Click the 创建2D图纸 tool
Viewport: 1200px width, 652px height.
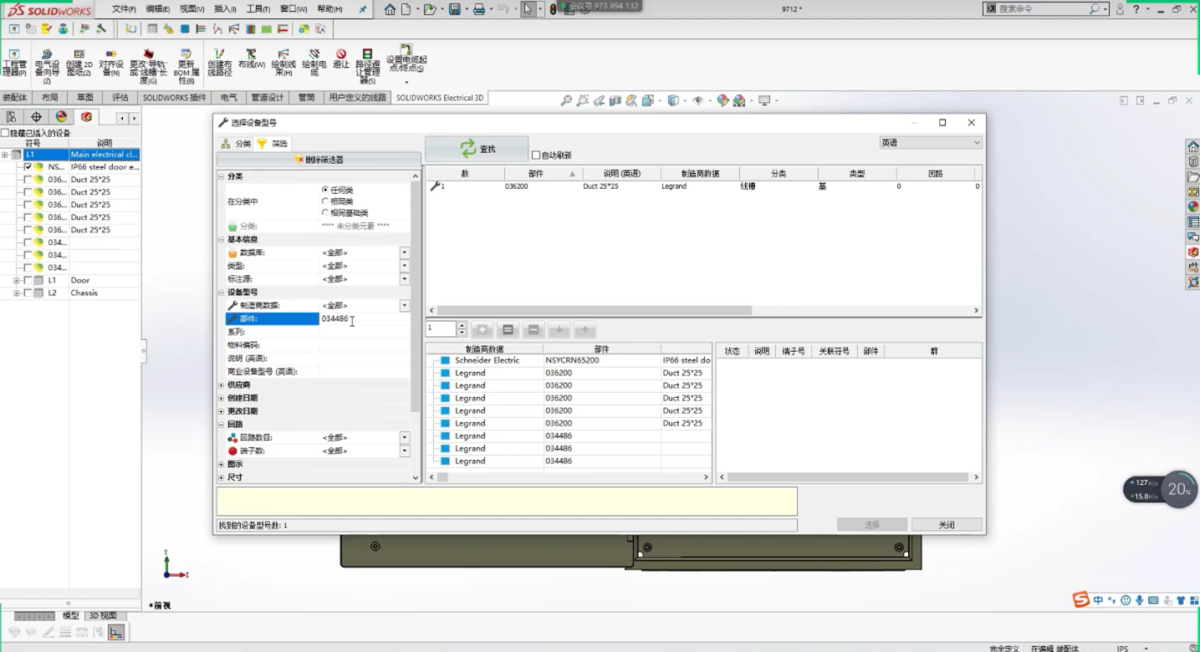tap(79, 63)
